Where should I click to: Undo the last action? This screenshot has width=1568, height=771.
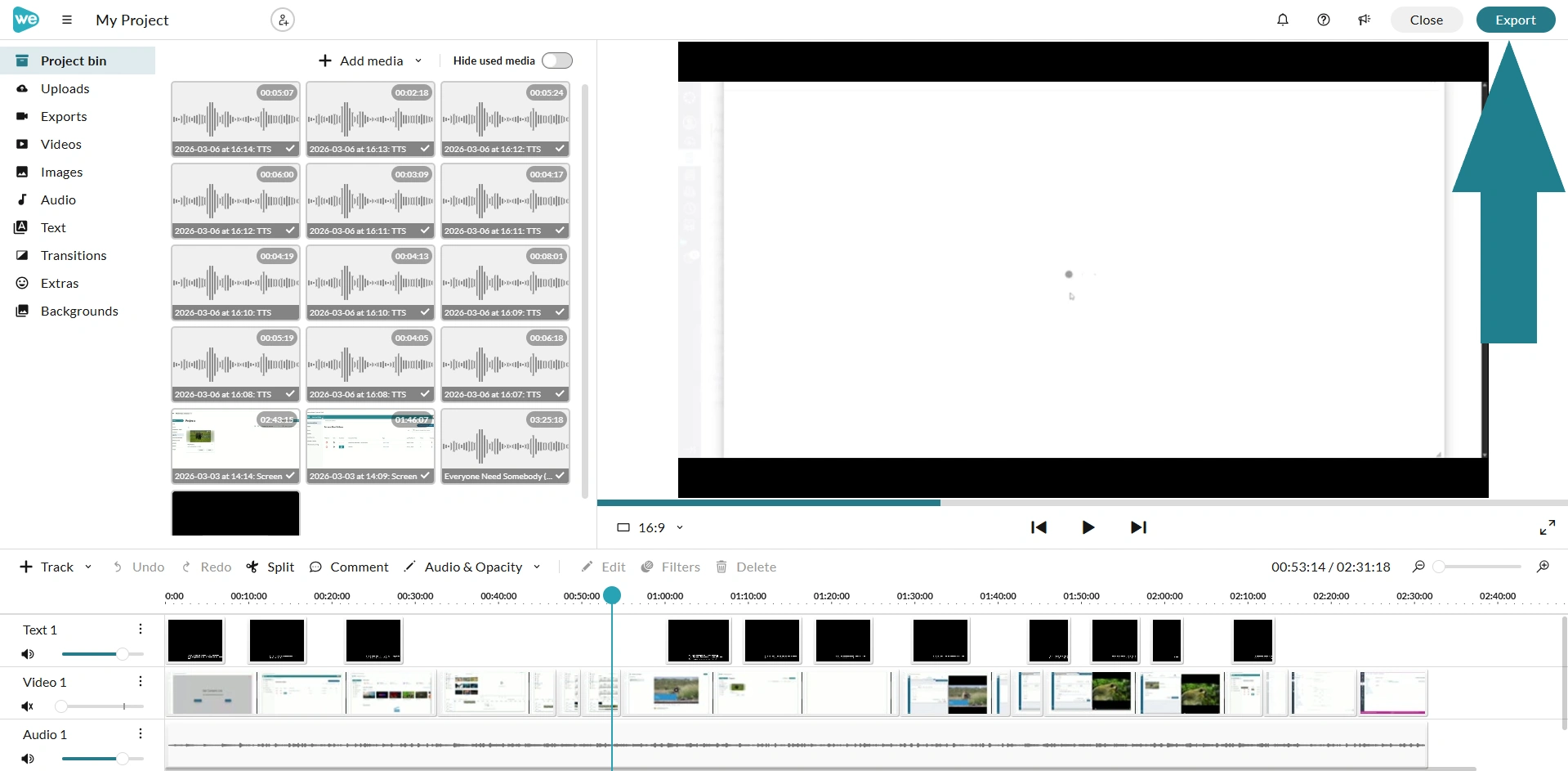pos(138,567)
